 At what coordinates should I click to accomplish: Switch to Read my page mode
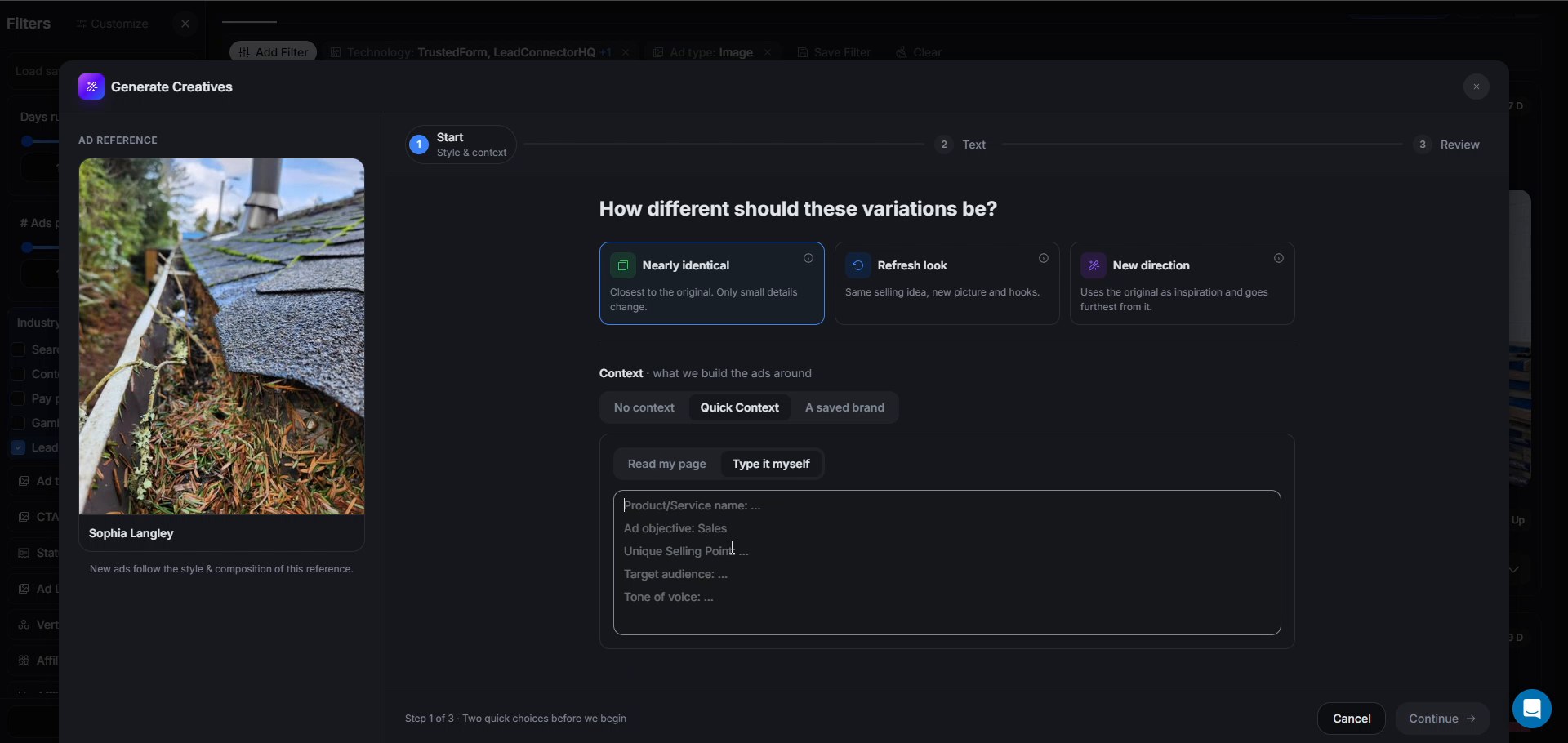coord(666,464)
